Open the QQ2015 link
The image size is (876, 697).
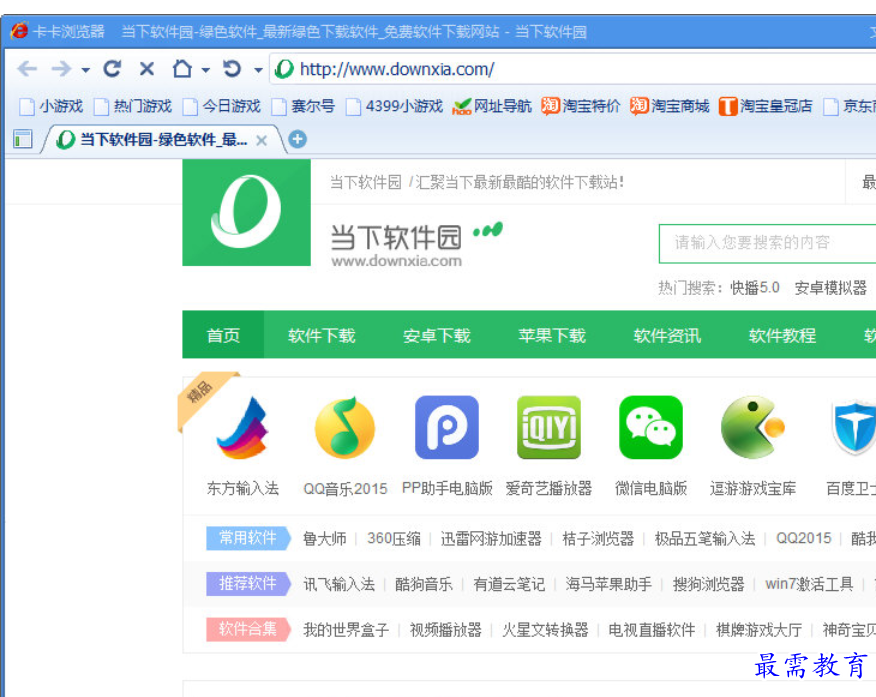(803, 538)
